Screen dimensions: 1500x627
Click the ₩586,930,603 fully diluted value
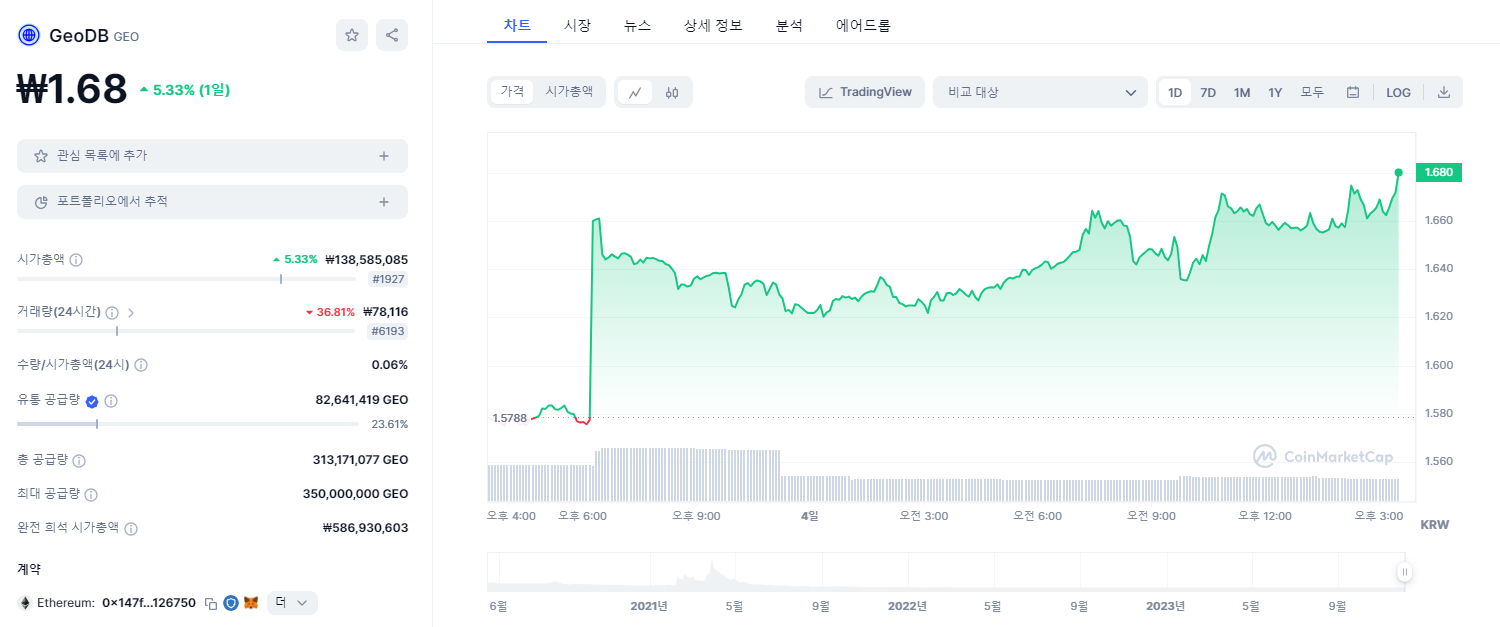365,528
